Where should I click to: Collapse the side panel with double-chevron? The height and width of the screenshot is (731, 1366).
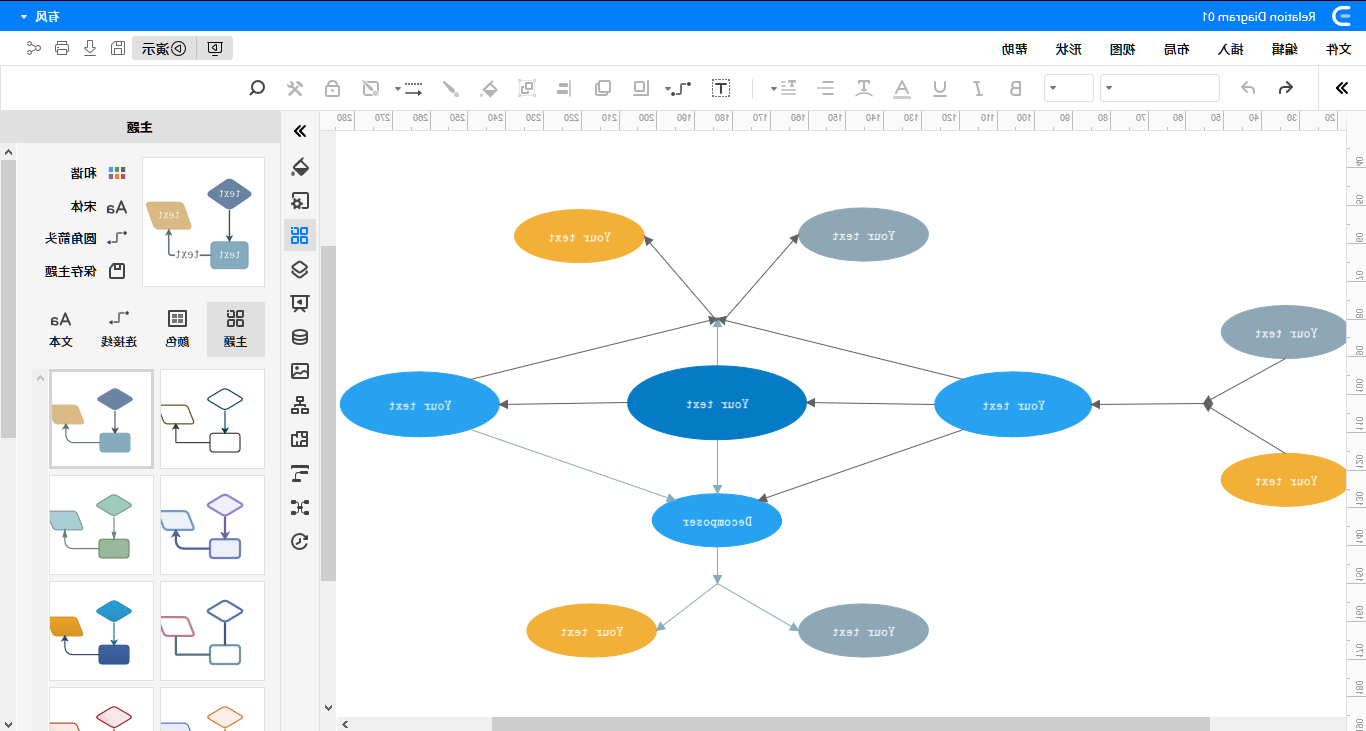pos(299,131)
